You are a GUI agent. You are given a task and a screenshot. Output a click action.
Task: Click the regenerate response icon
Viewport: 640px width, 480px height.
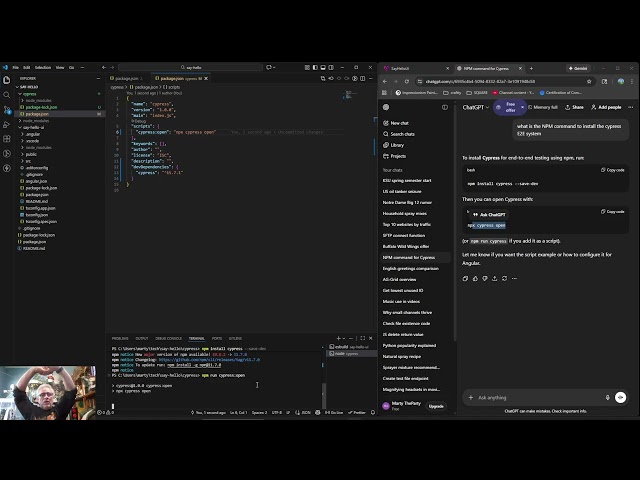click(x=504, y=278)
